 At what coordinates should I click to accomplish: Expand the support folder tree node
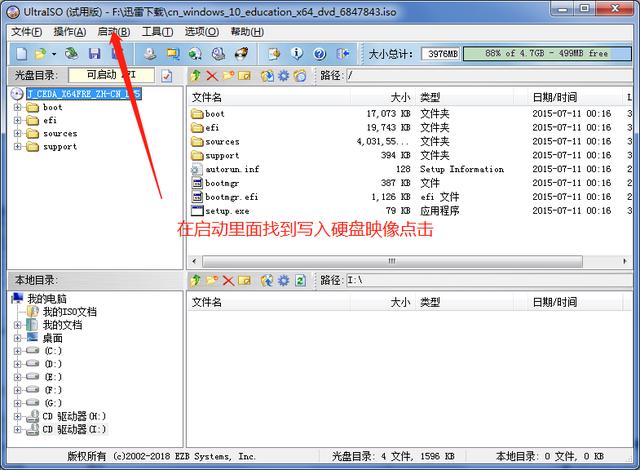click(x=17, y=146)
